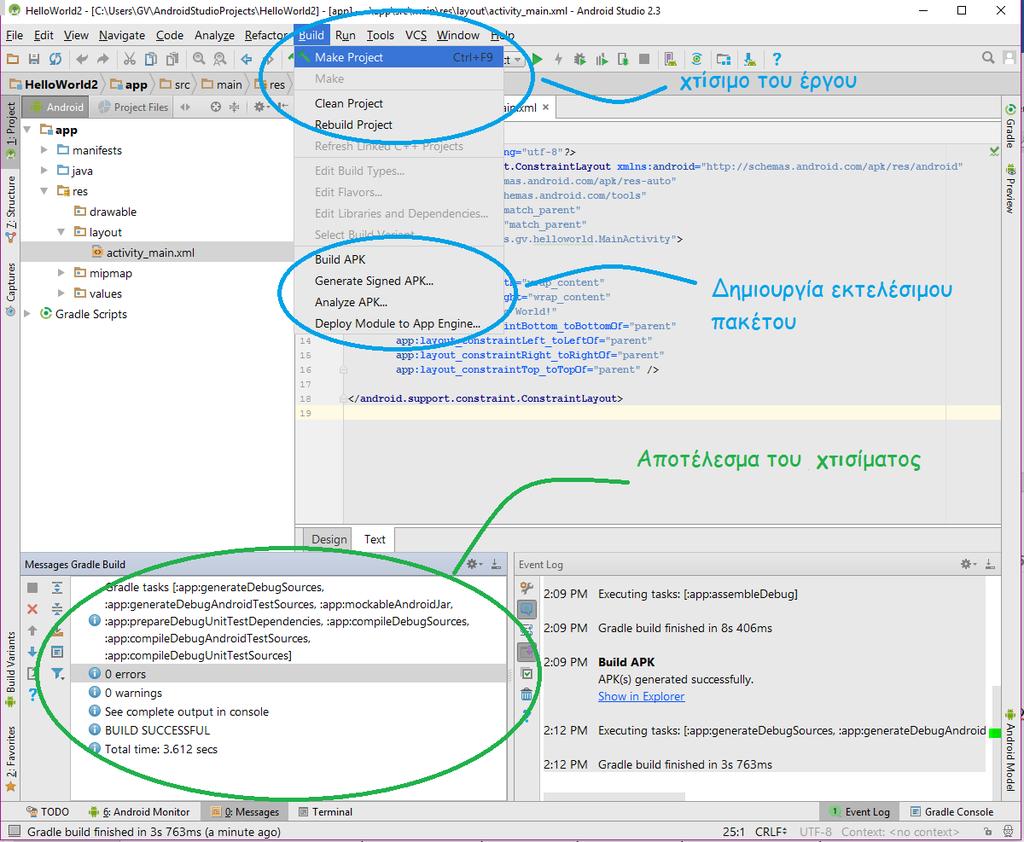Click the Open folder toolbar icon

[x=12, y=59]
